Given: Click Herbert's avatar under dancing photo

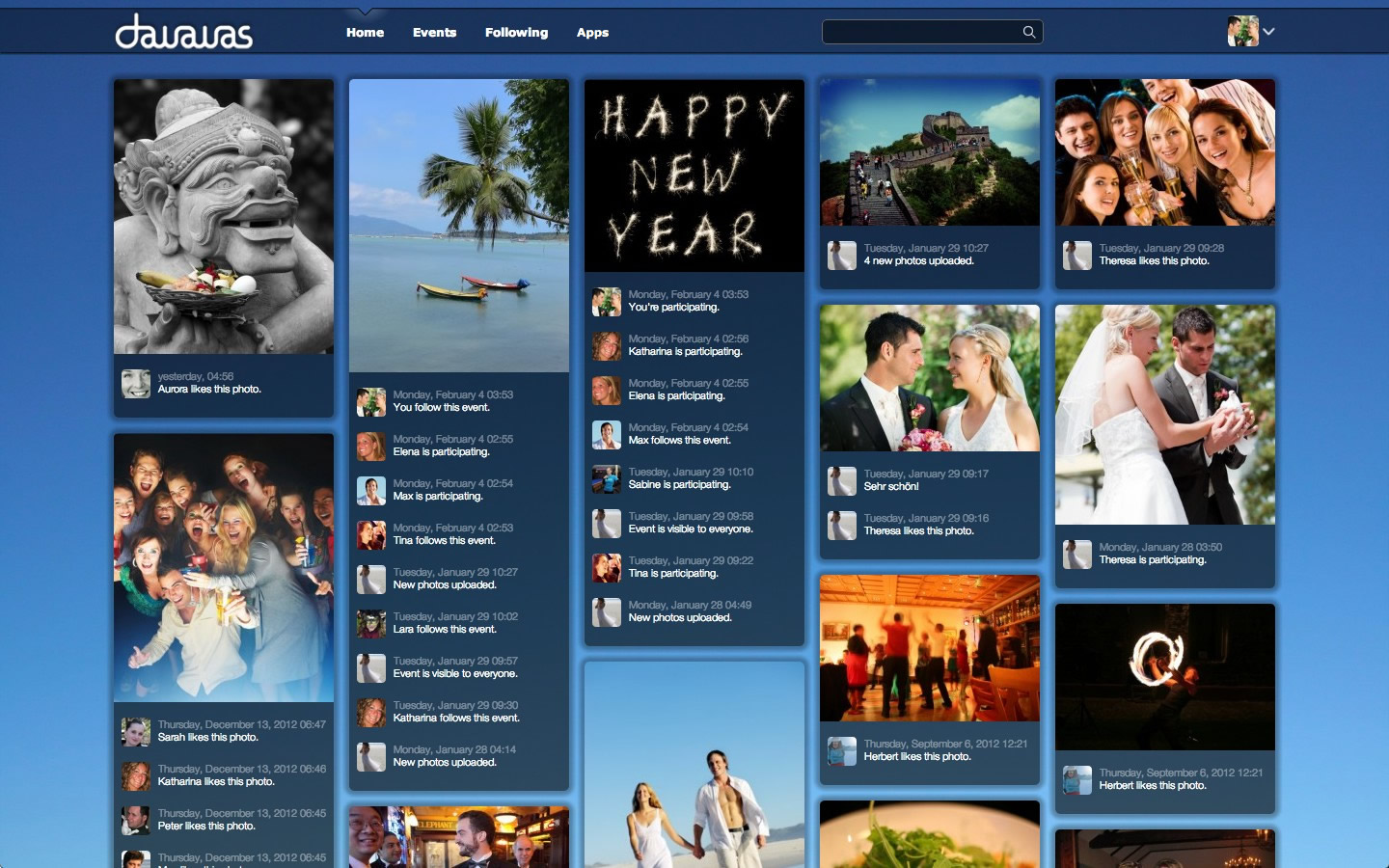Looking at the screenshot, I should pos(842,751).
